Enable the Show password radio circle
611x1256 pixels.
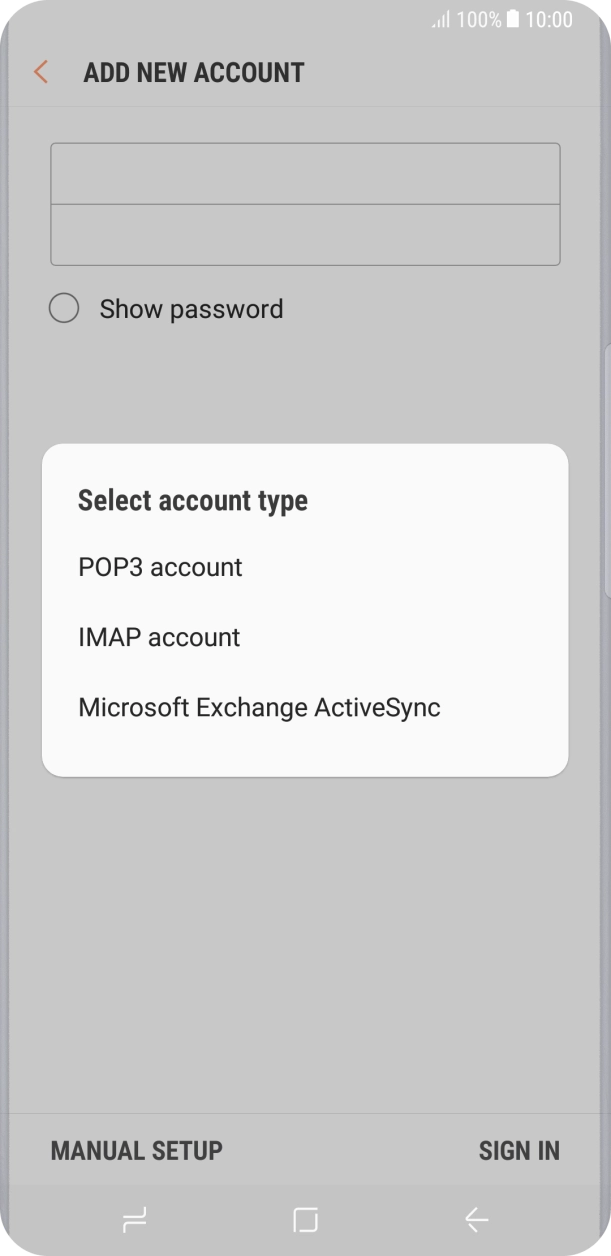[64, 309]
